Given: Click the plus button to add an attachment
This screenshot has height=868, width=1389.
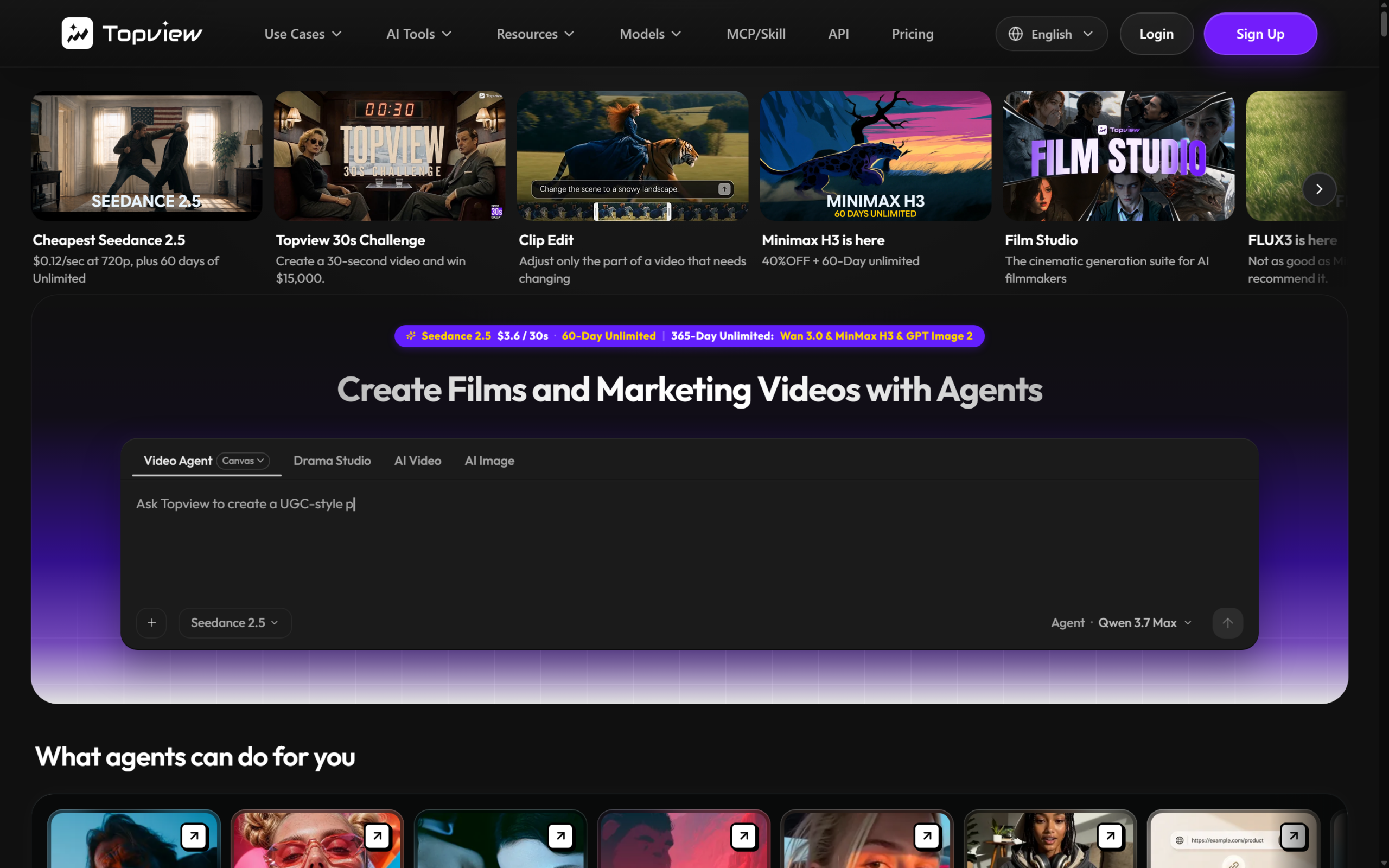Looking at the screenshot, I should coord(151,622).
